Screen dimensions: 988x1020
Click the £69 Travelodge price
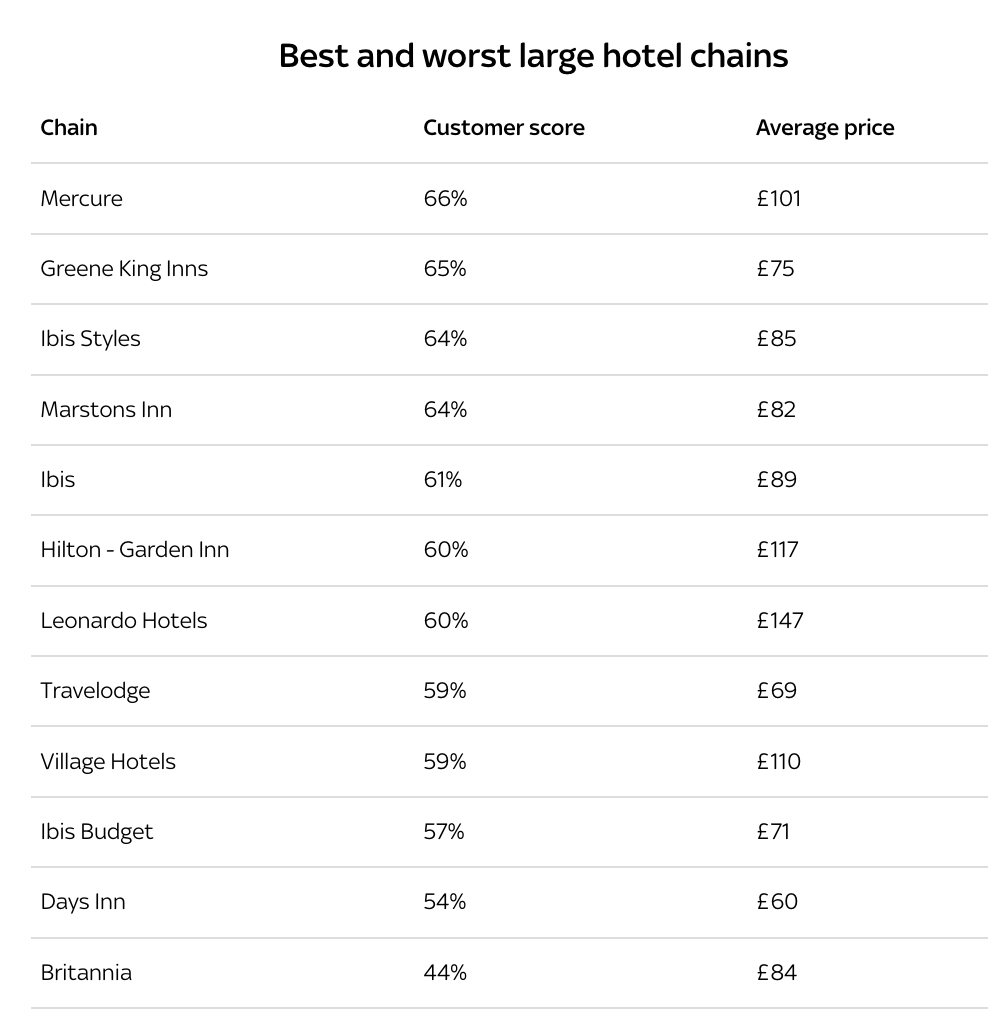776,691
